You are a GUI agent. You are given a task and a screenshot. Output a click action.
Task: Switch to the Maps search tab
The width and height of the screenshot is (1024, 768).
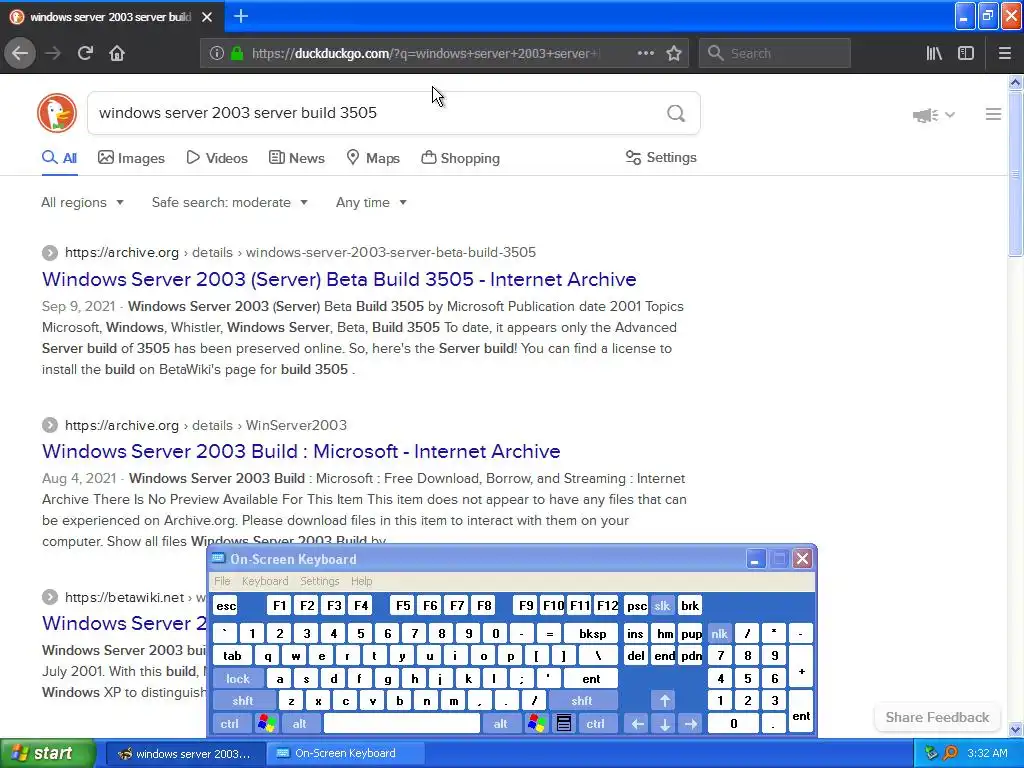pos(373,158)
